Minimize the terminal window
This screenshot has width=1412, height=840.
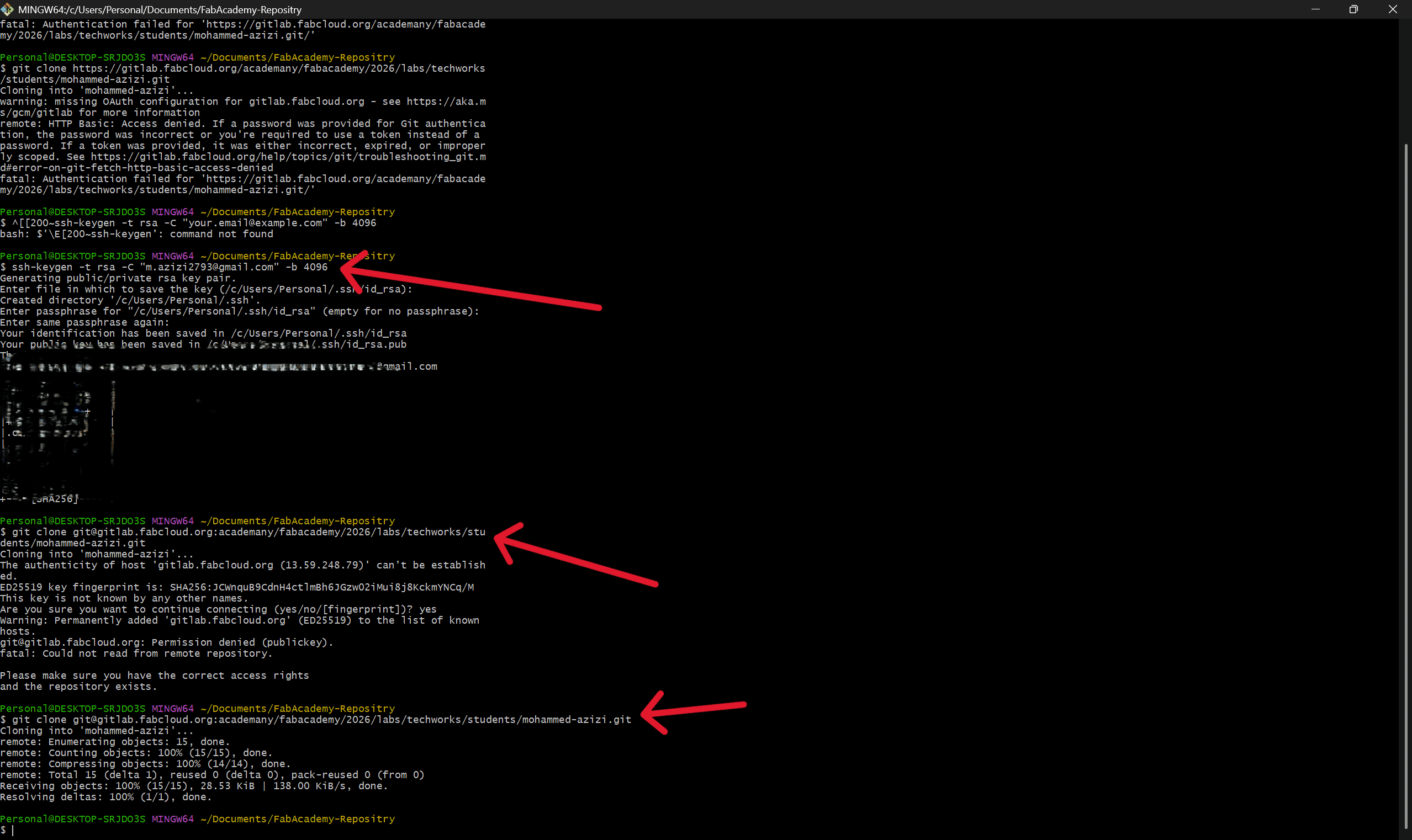[1315, 9]
